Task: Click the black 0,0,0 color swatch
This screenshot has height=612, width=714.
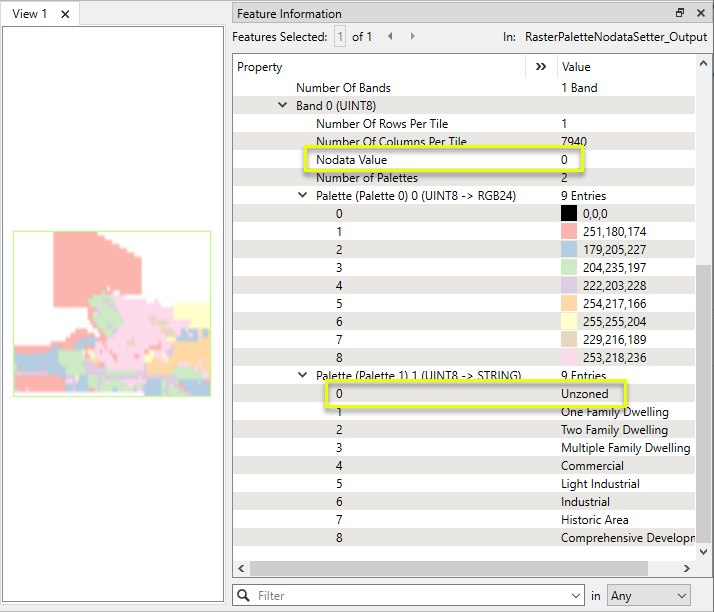Action: tap(568, 214)
